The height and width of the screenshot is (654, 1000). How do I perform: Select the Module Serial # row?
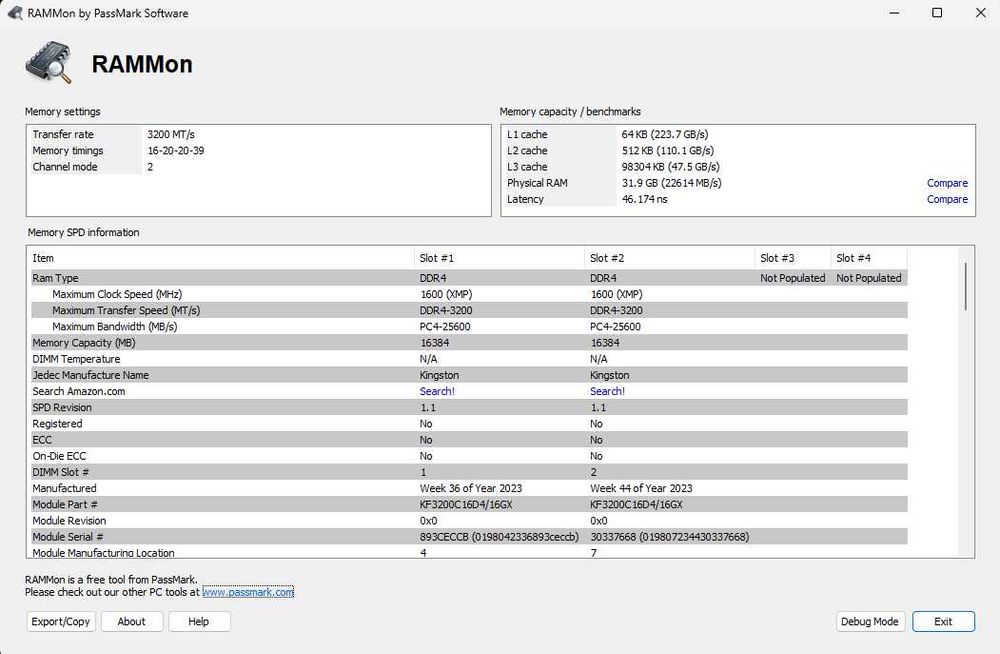(x=469, y=537)
